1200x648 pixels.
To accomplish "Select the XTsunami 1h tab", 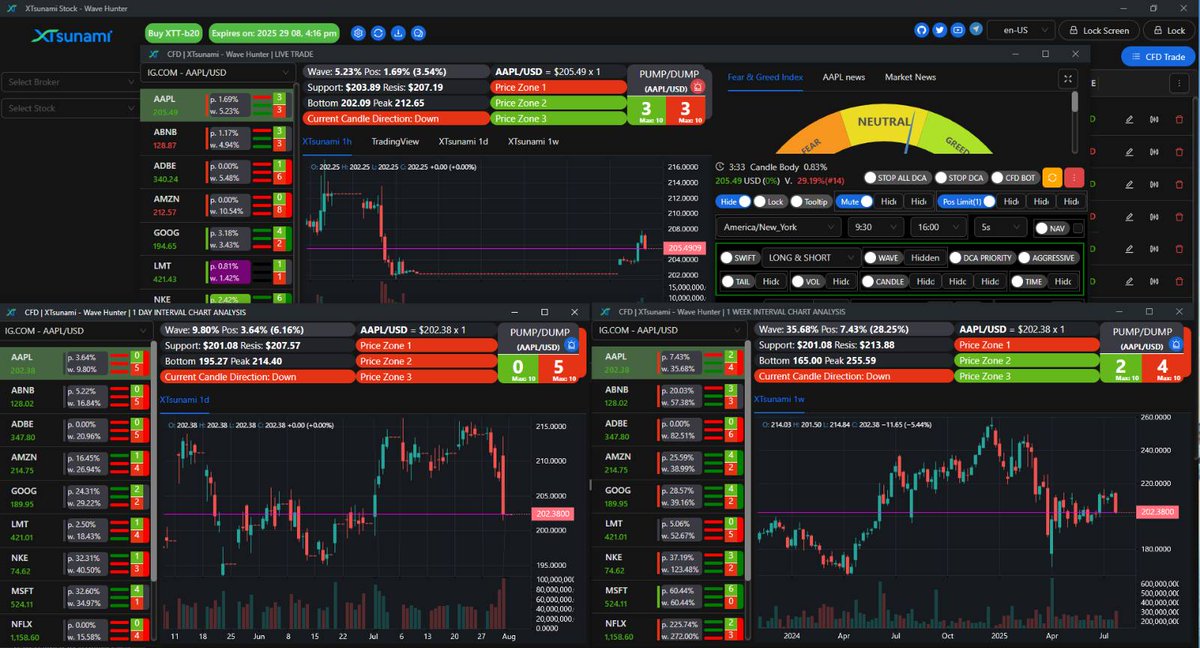I will click(x=327, y=141).
